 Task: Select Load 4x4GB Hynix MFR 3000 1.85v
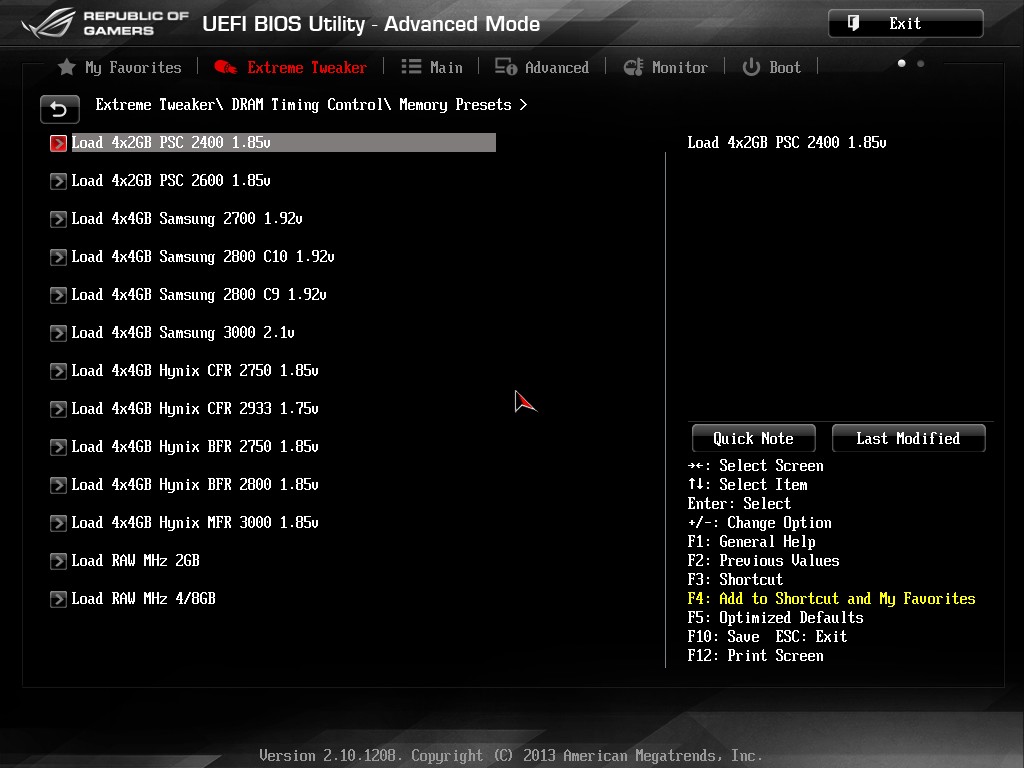point(195,522)
